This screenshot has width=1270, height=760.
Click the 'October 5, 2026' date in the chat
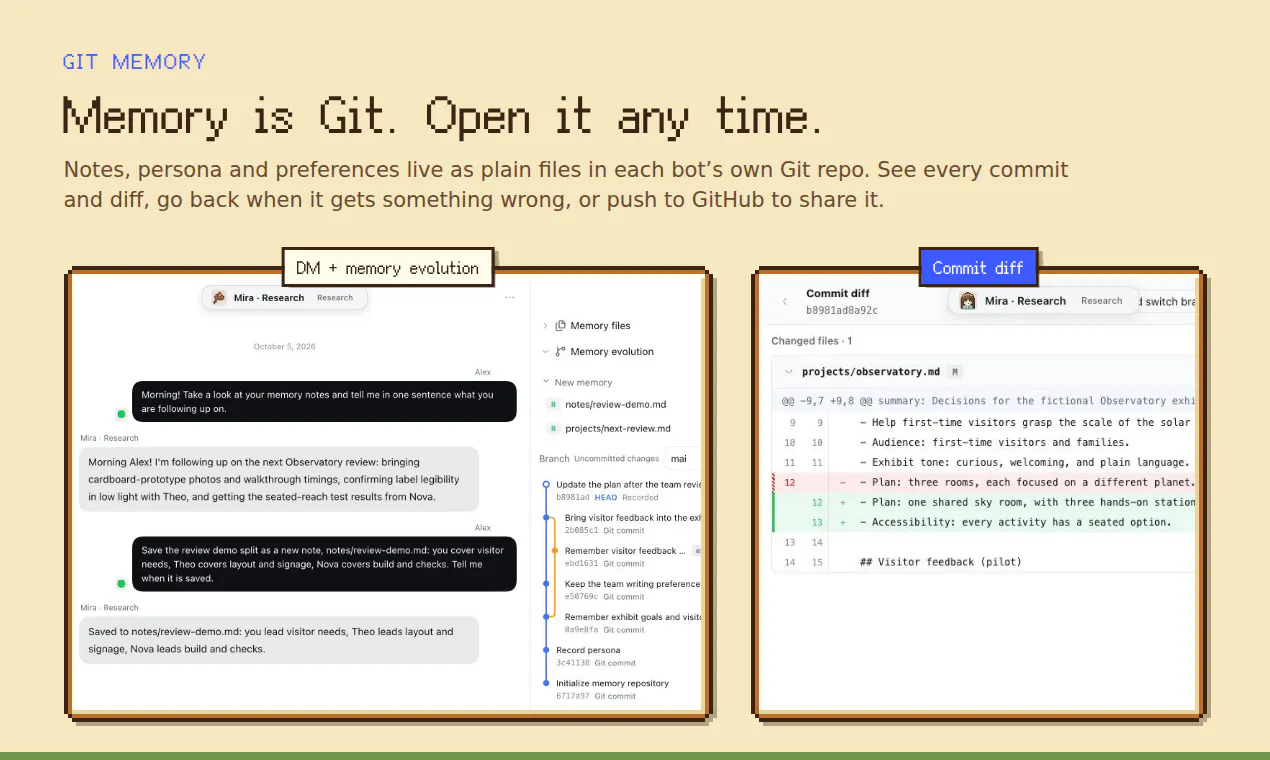tap(284, 347)
